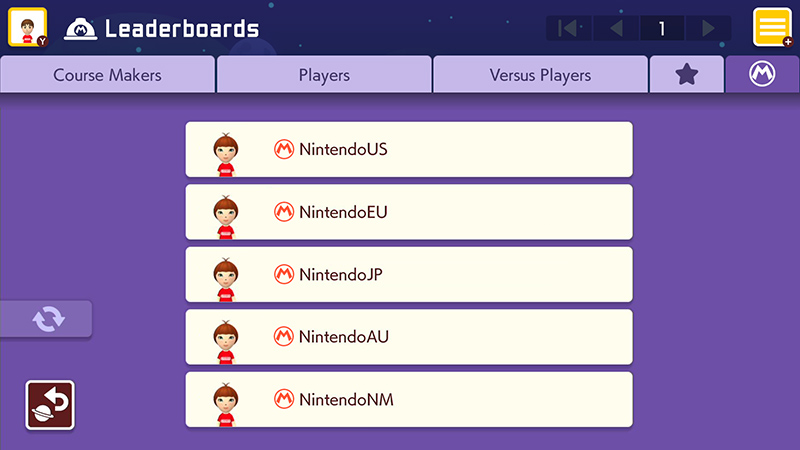Open the NintendoEU maker entry
The height and width of the screenshot is (450, 800).
[x=409, y=212]
